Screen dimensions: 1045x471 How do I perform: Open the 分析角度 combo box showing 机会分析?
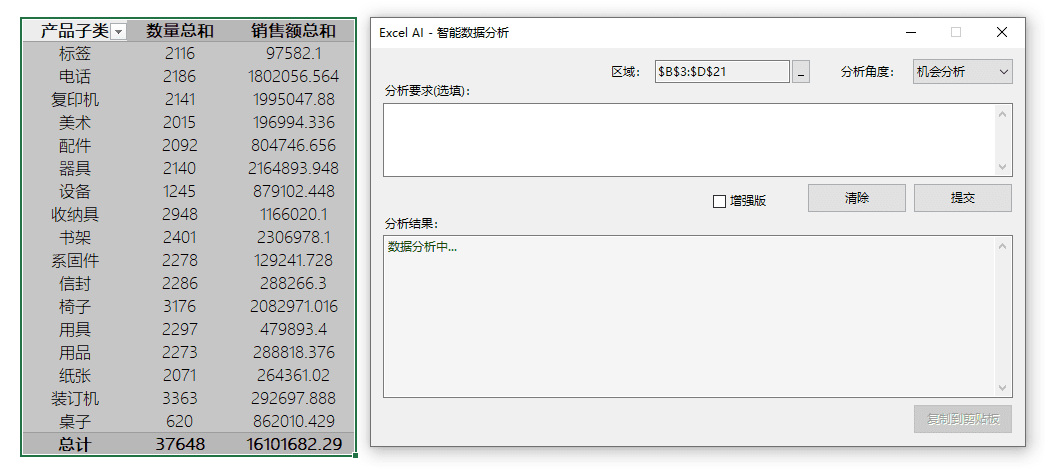click(962, 72)
